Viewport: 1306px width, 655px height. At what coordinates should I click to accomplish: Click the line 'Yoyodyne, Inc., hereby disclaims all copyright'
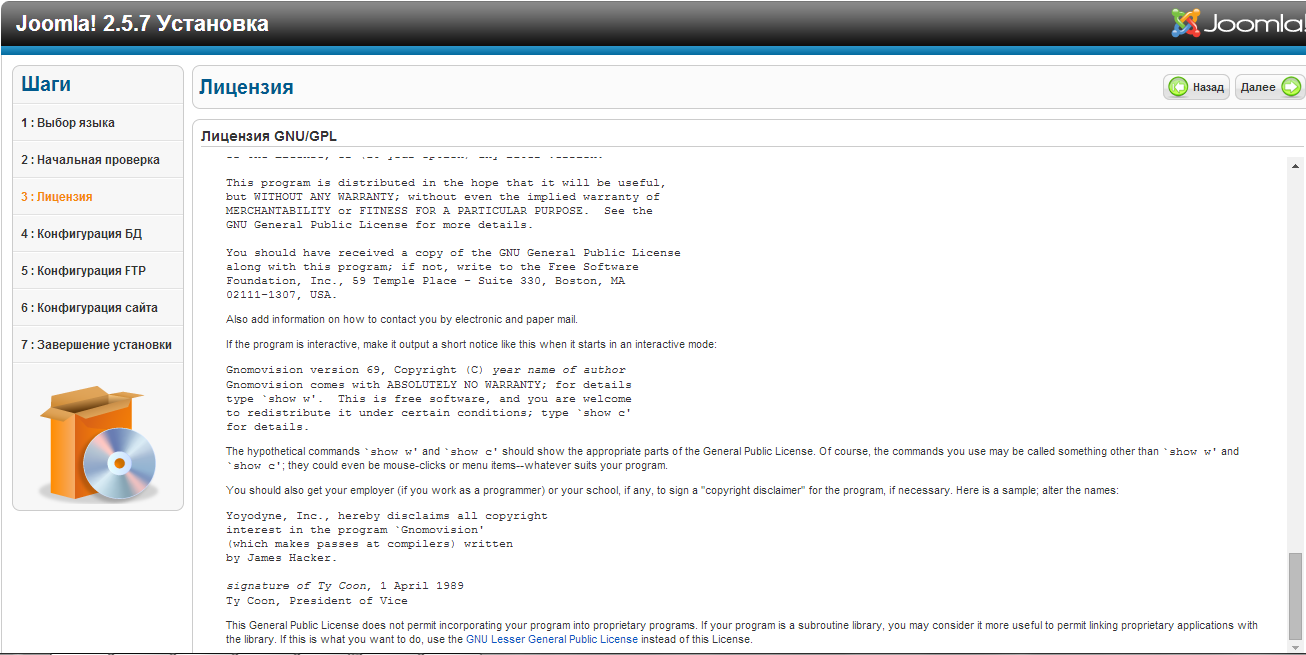387,516
